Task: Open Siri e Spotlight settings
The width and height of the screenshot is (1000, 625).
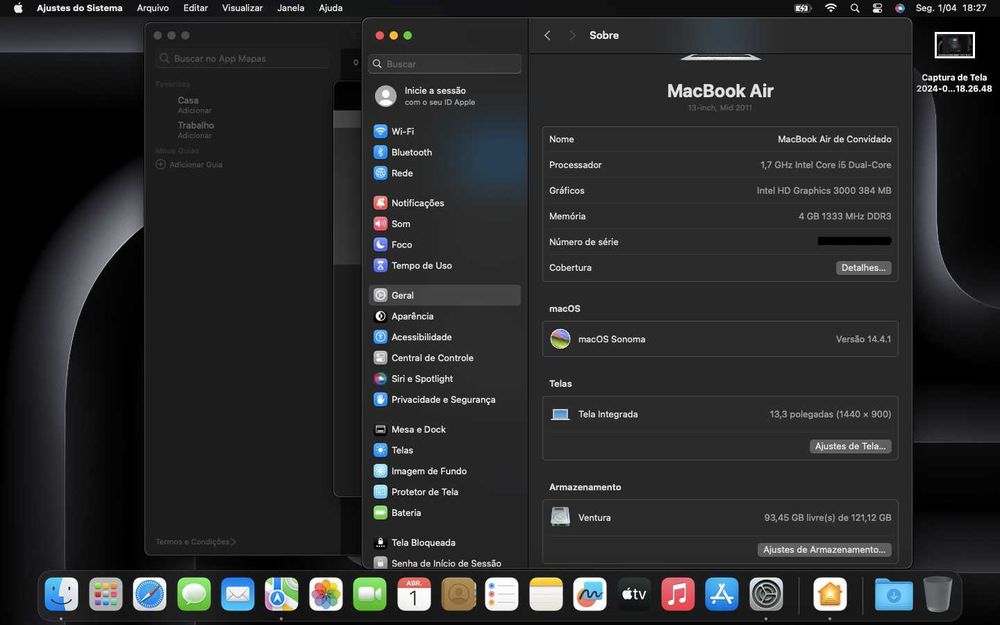Action: click(x=445, y=379)
